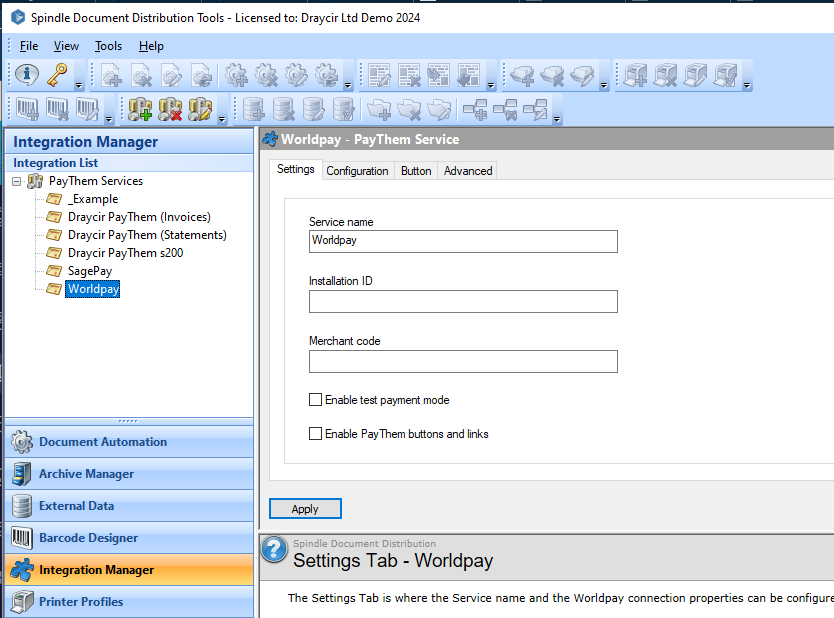Screen dimensions: 834x618
Task: Click the add database icon
Action: (254, 109)
